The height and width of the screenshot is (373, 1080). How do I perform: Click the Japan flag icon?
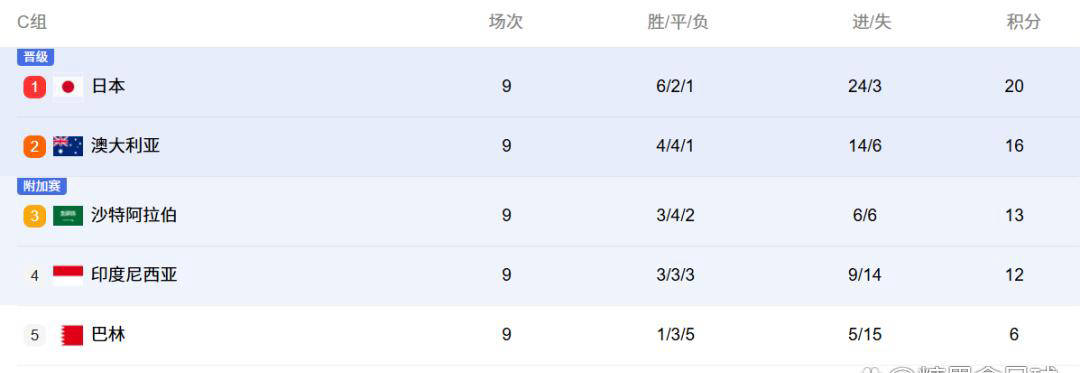click(x=68, y=87)
